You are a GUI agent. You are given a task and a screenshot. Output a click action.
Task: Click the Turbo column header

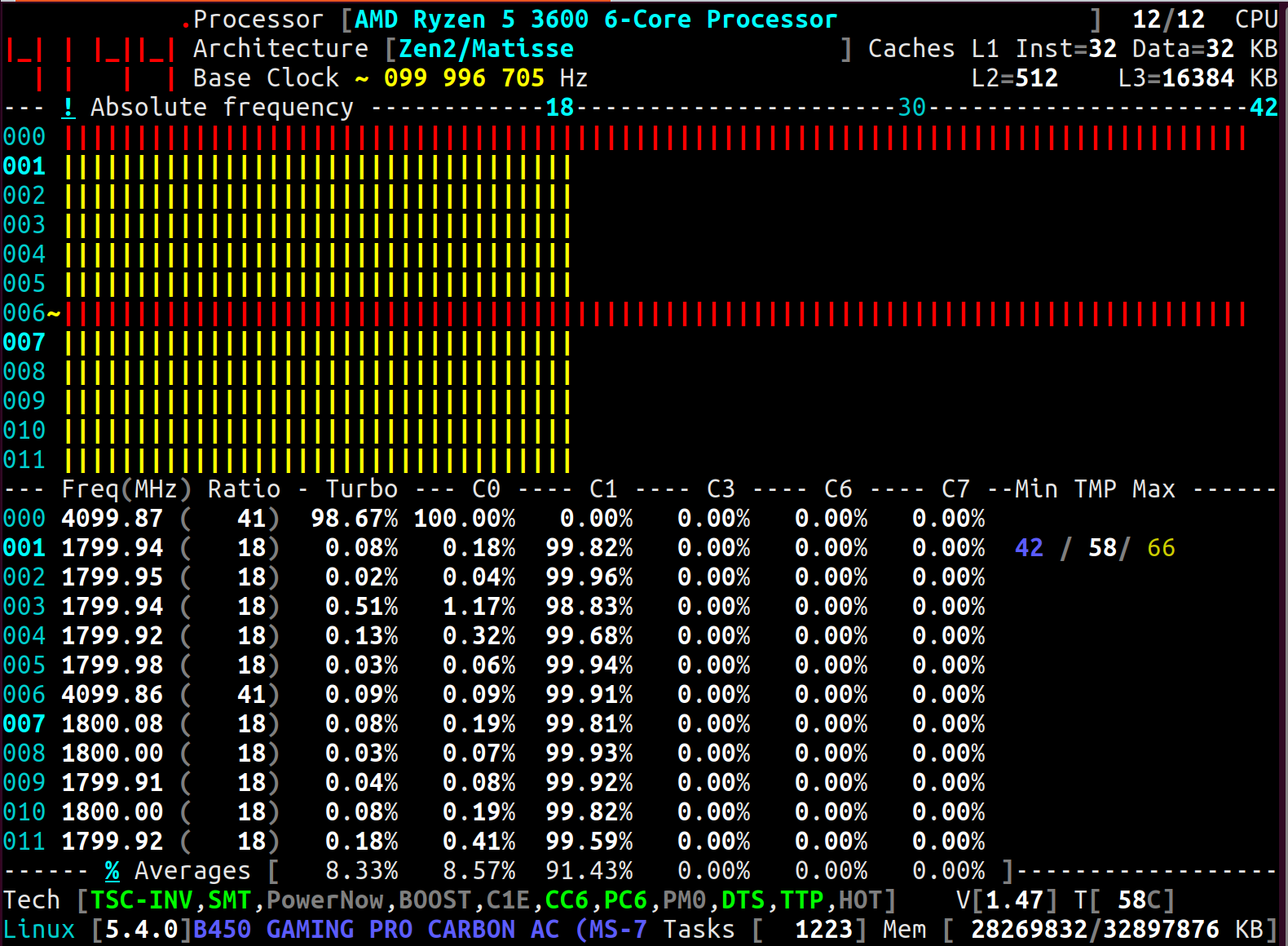pyautogui.click(x=361, y=489)
